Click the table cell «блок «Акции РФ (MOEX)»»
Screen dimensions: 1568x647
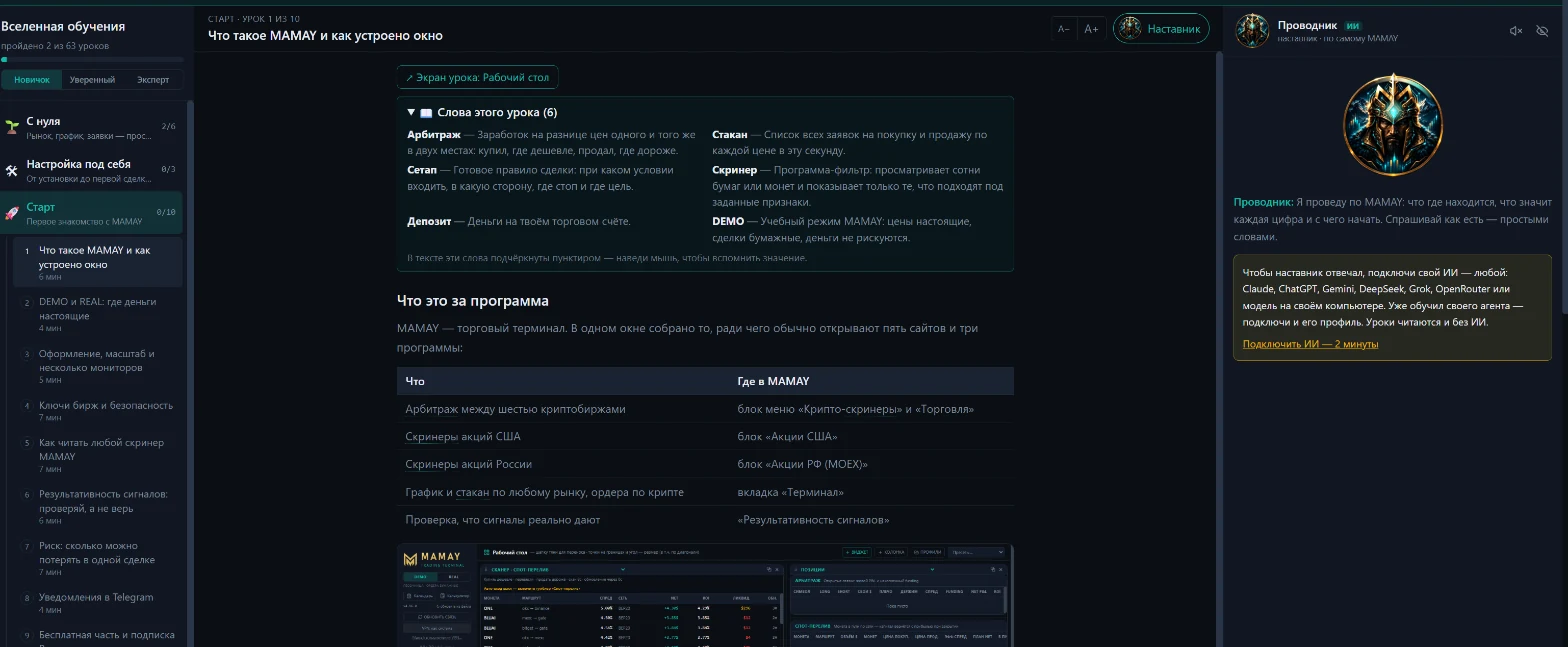click(871, 464)
